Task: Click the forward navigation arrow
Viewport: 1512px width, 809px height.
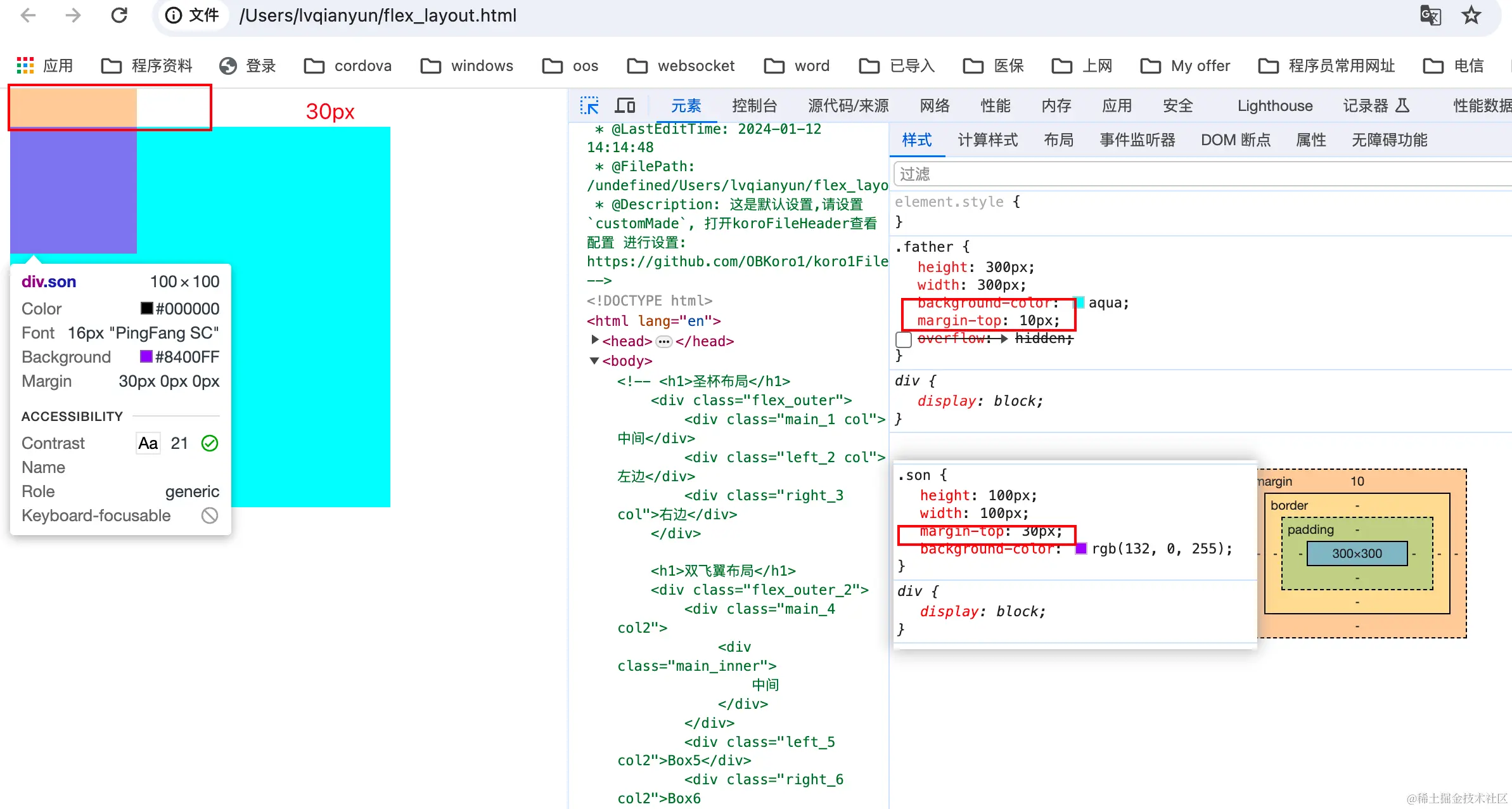Action: click(x=74, y=15)
